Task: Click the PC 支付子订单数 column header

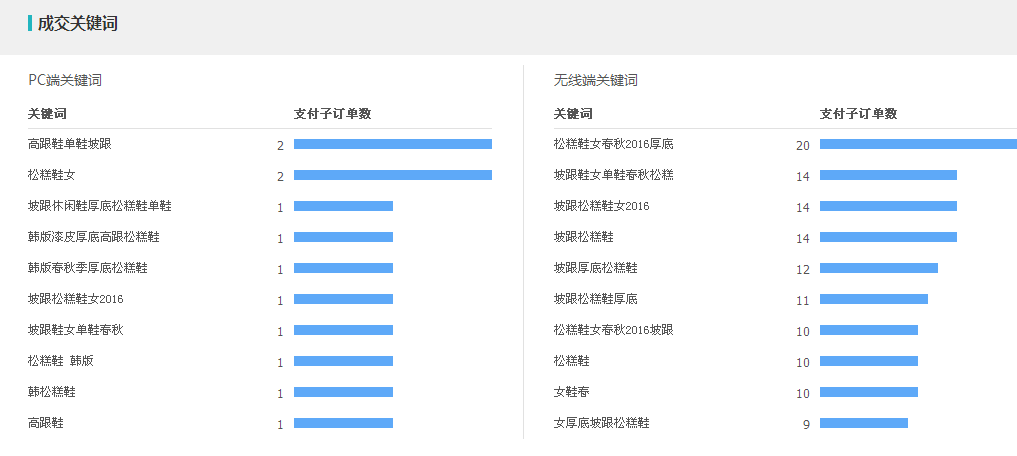Action: point(333,114)
